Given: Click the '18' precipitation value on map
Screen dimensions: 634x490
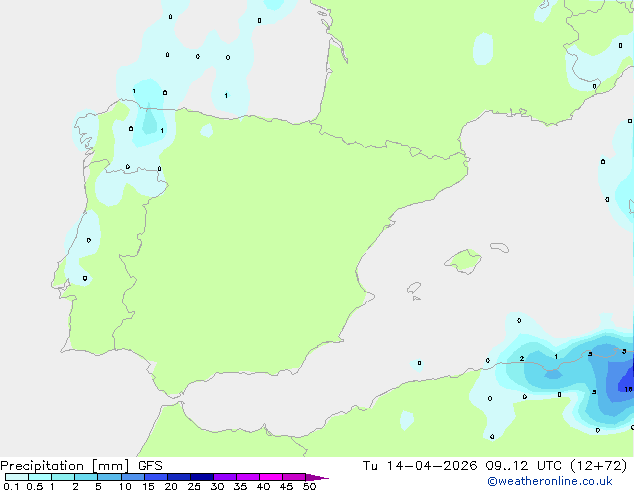Looking at the screenshot, I should 628,389.
